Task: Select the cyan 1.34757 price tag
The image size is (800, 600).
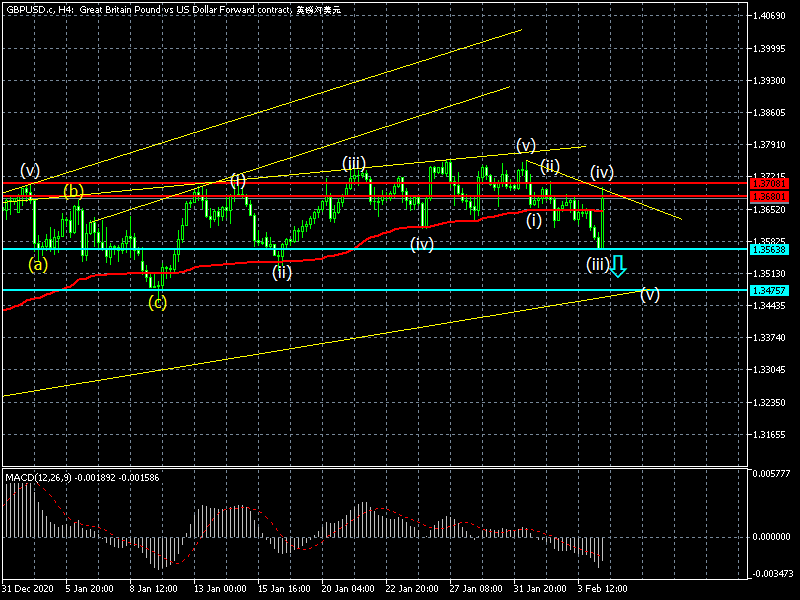Action: (x=770, y=290)
